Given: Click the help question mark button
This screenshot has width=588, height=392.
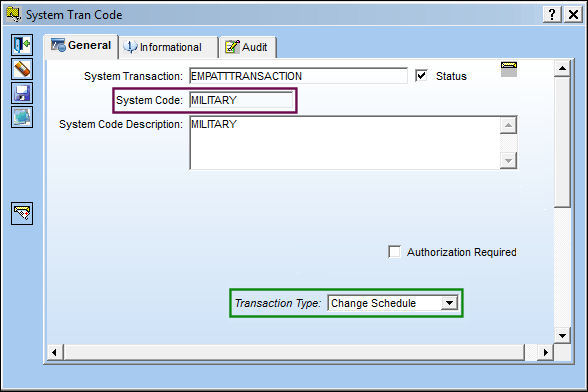Looking at the screenshot, I should tap(552, 15).
